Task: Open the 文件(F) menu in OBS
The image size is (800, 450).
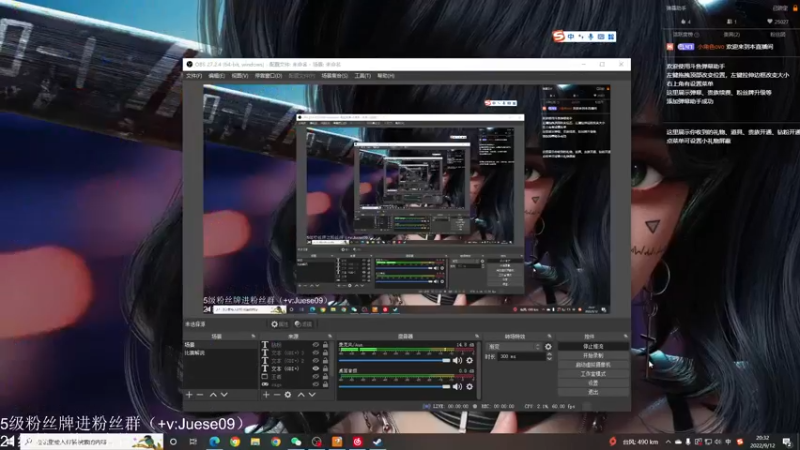Action: [194, 76]
